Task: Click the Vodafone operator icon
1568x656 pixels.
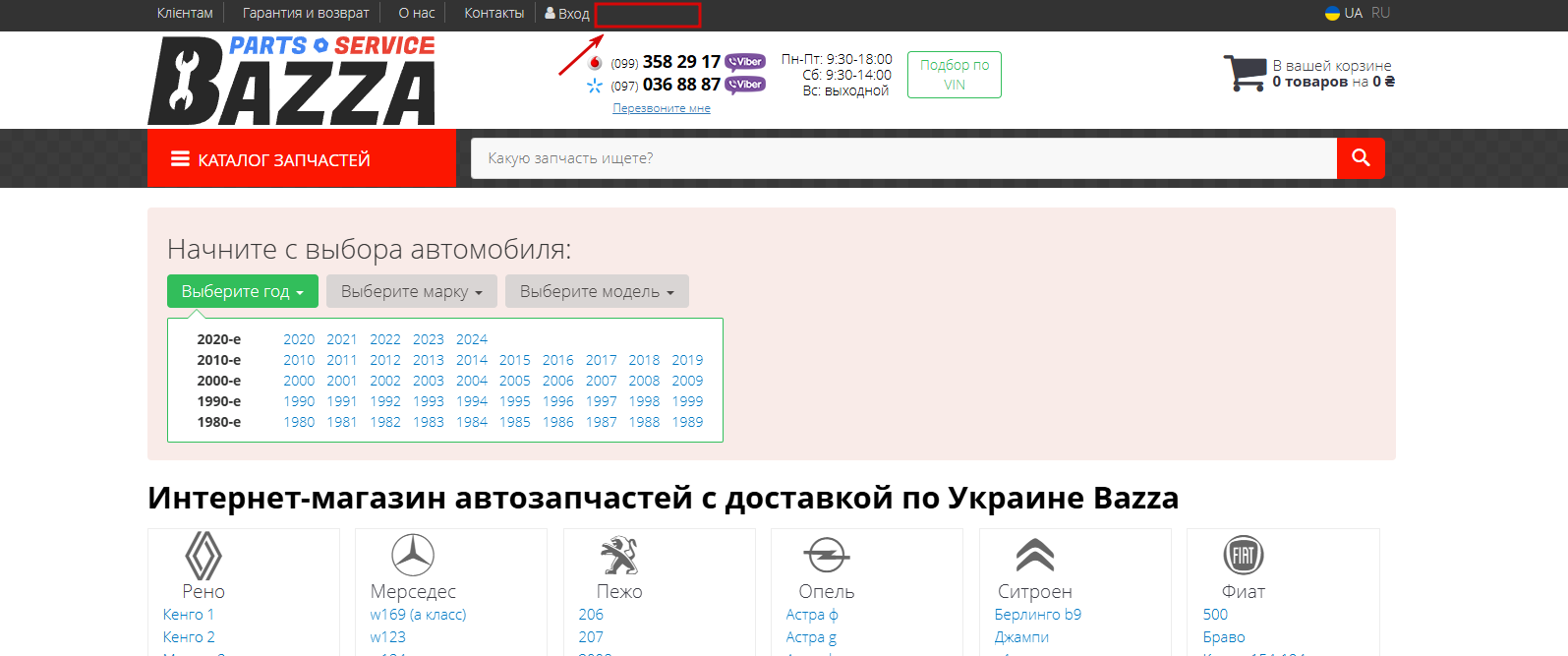Action: click(x=595, y=63)
